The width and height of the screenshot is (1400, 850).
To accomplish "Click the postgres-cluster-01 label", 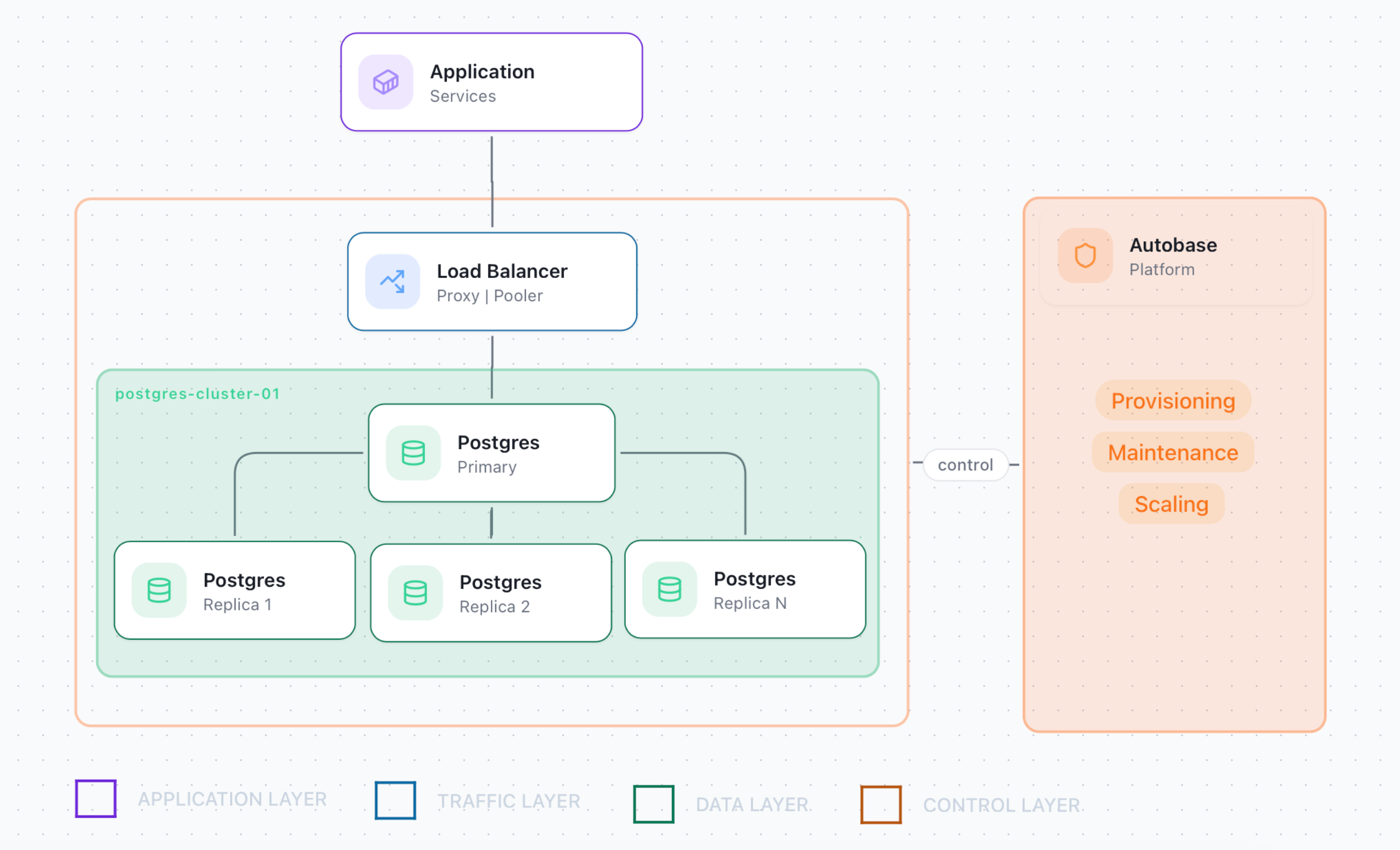I will [197, 394].
